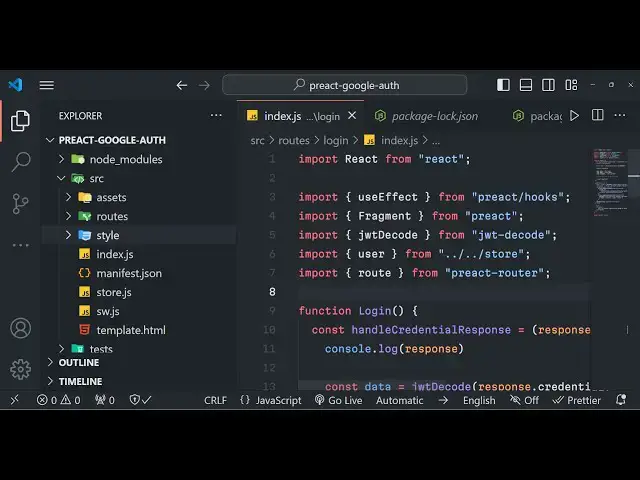The width and height of the screenshot is (640, 480).
Task: Click Automatic status bar item
Action: [399, 400]
